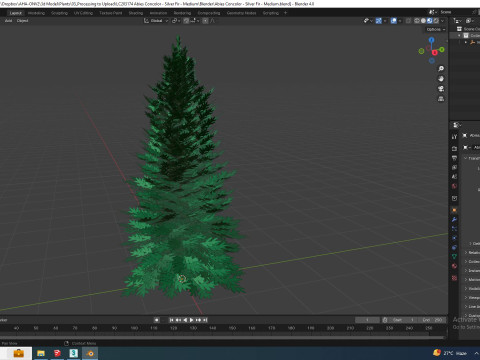Click the blue Z axis gizmo ball

point(432,40)
